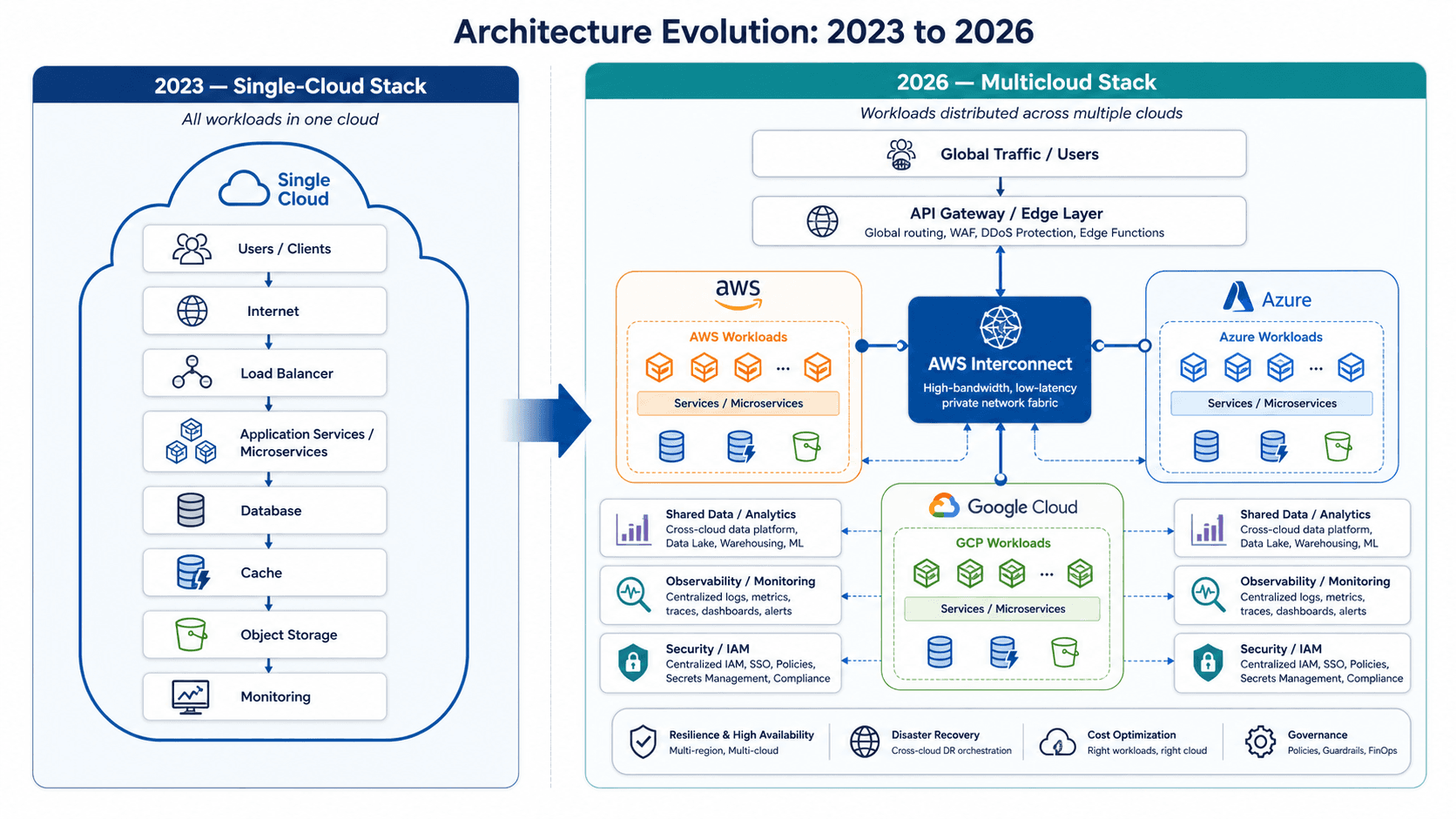Click the Load Balancer node icon
Image resolution: width=1456 pixels, height=819 pixels.
[x=192, y=373]
